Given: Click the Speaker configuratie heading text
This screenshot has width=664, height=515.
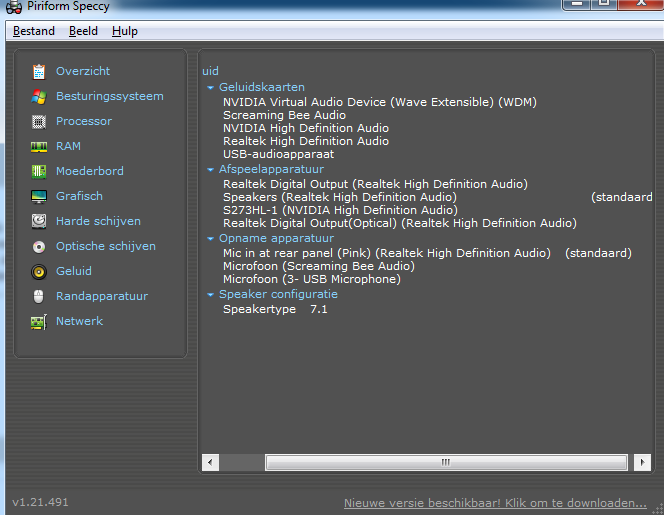Looking at the screenshot, I should pyautogui.click(x=278, y=294).
